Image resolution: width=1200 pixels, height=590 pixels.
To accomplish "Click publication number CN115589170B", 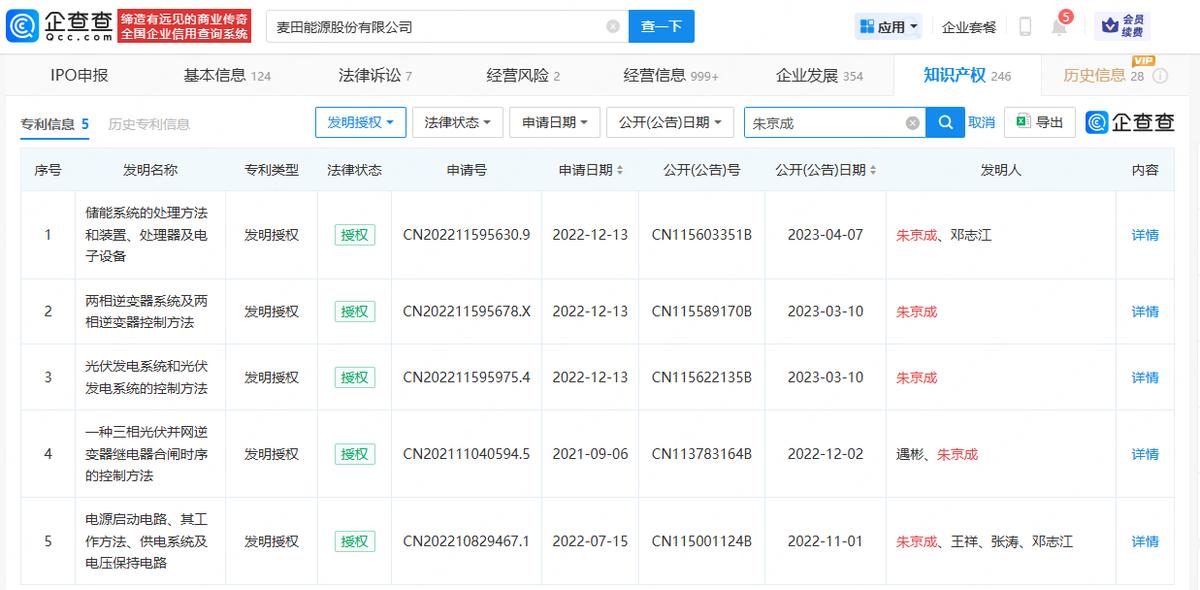I will [701, 311].
